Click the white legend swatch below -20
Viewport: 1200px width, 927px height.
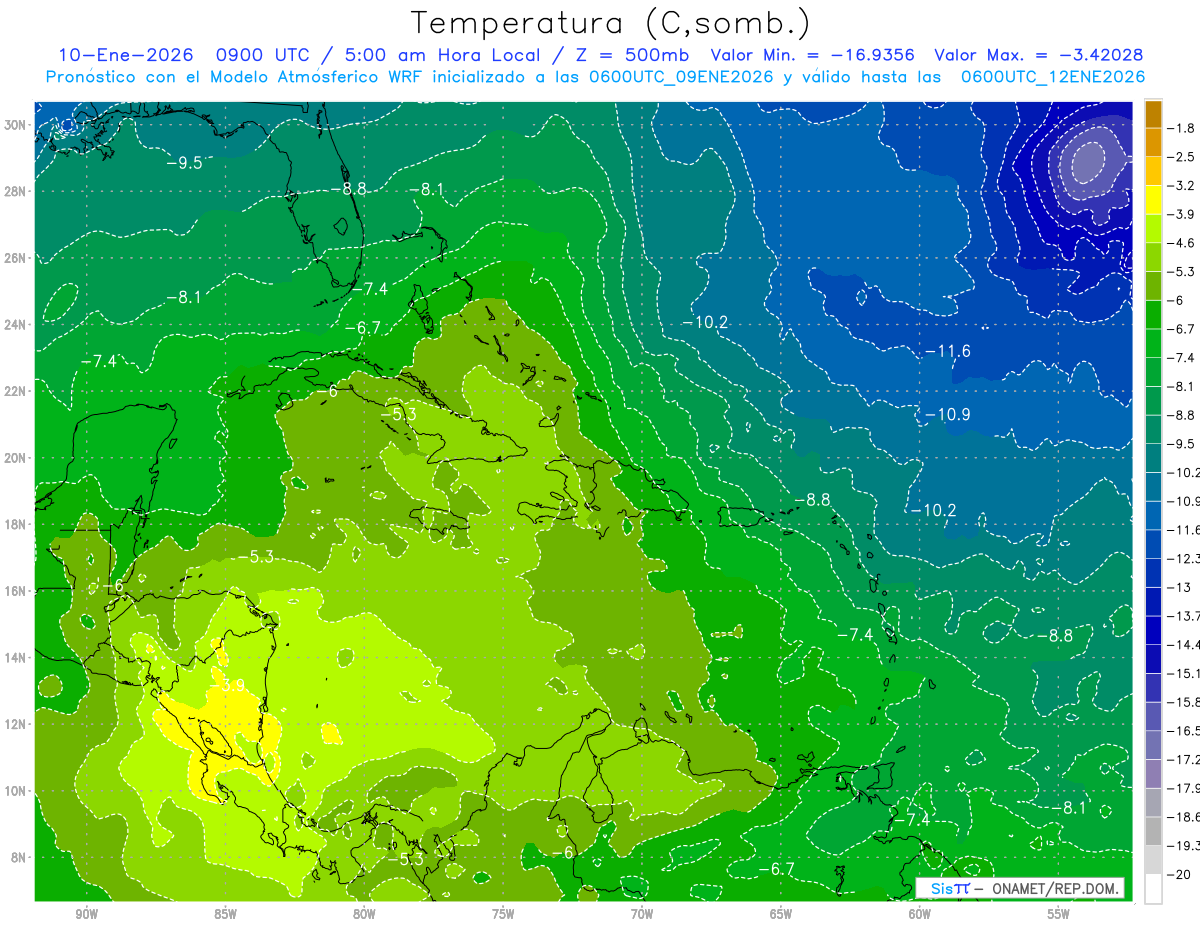pyautogui.click(x=1153, y=888)
